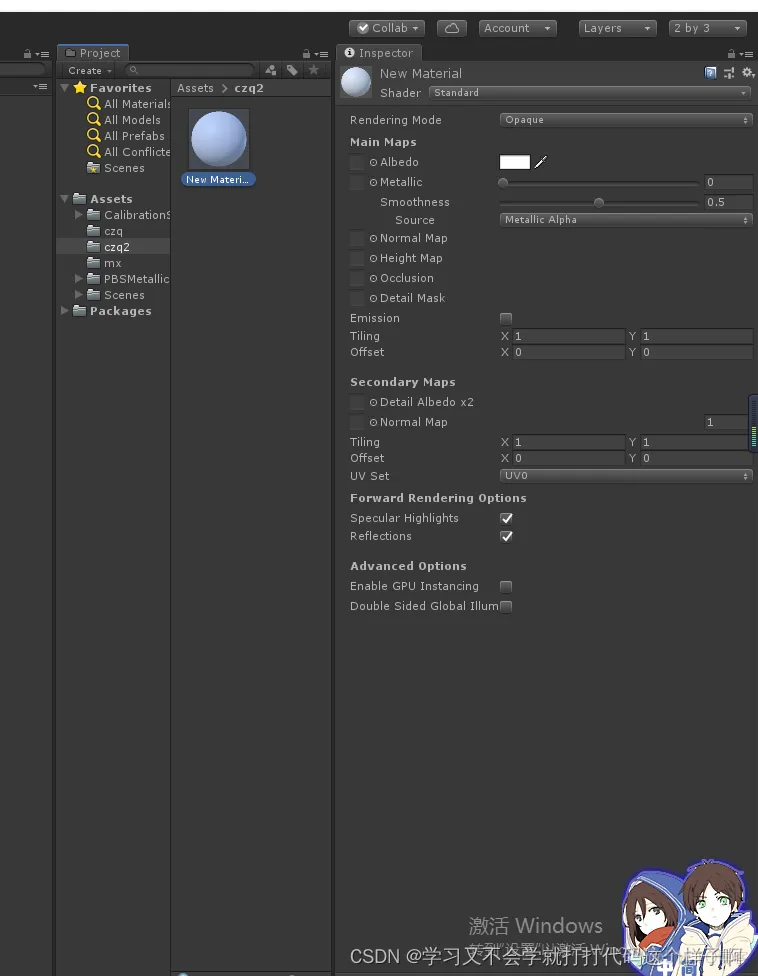Open the Collab dropdown
758x976 pixels.
(x=386, y=29)
